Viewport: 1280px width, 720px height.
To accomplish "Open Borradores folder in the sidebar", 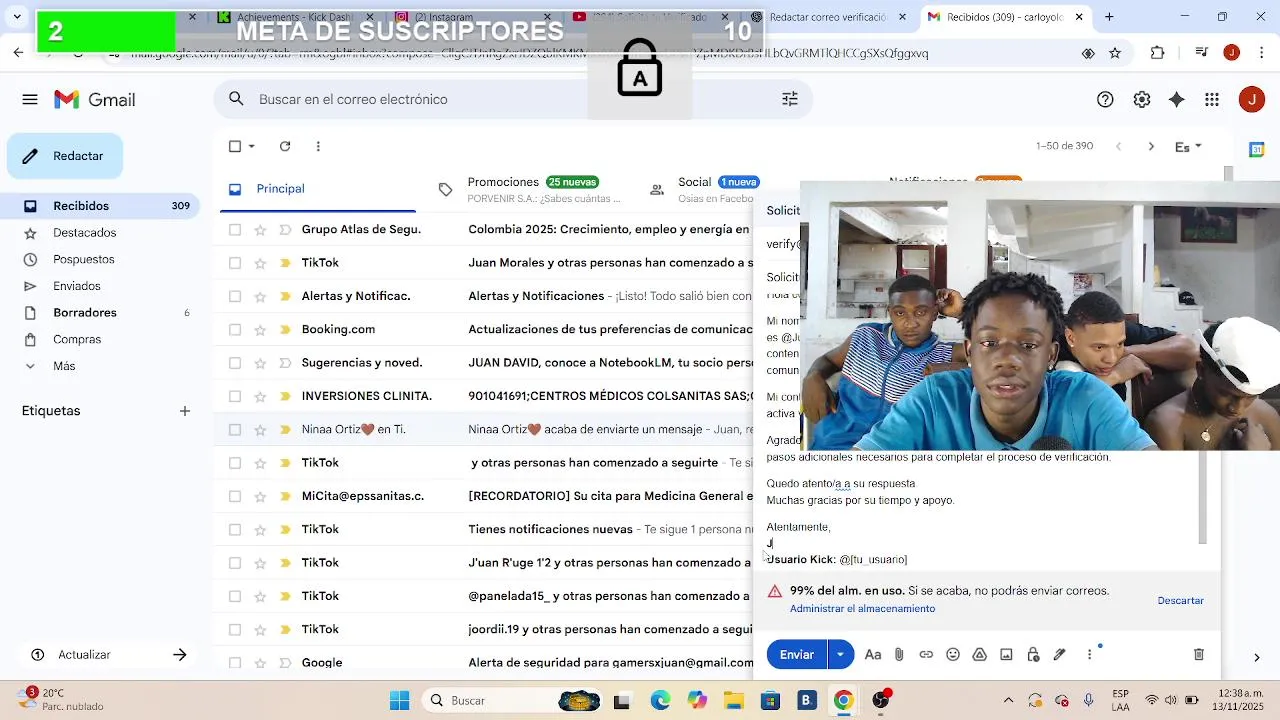I will [x=85, y=313].
